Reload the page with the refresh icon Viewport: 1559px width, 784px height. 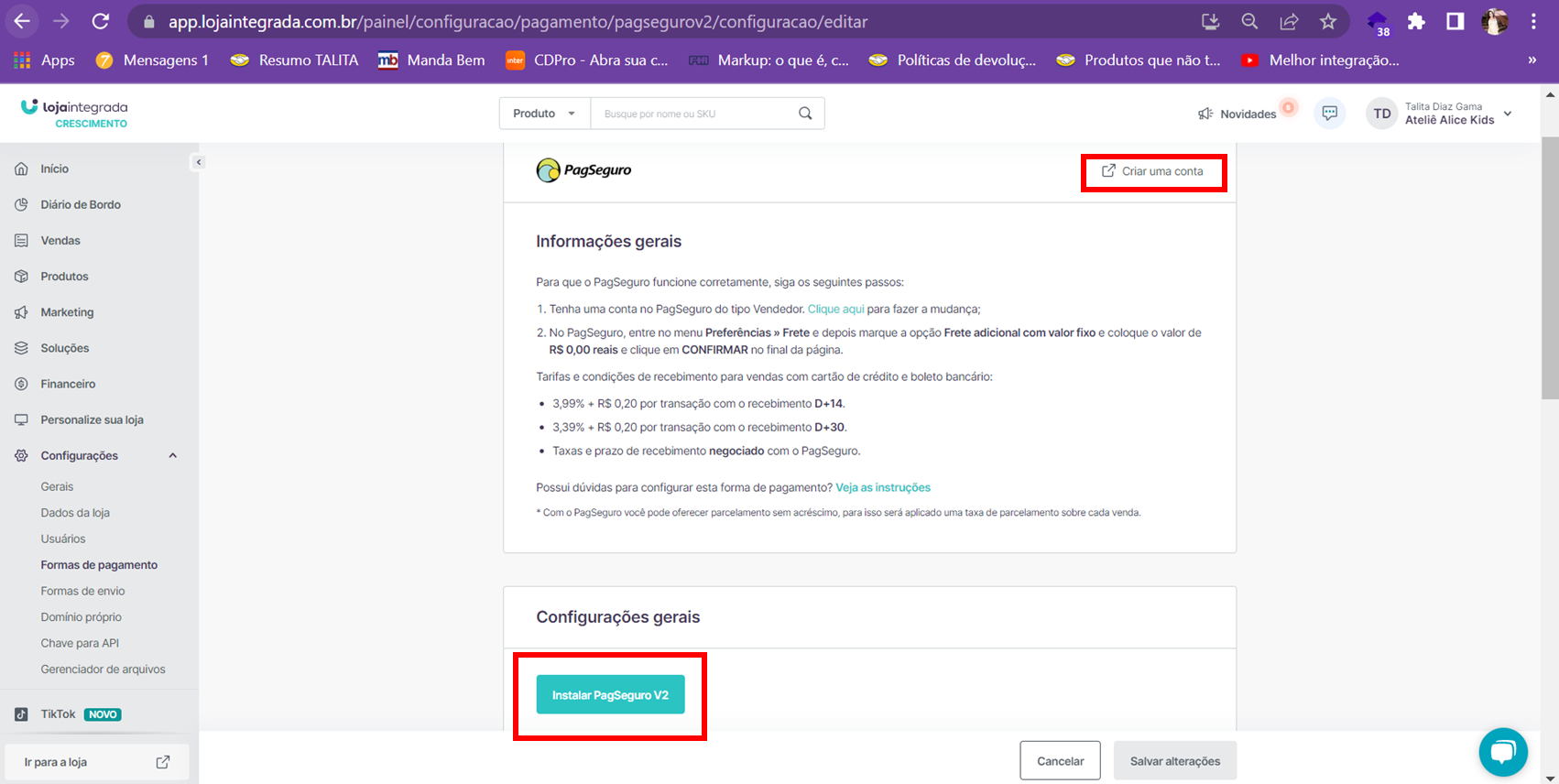click(101, 21)
